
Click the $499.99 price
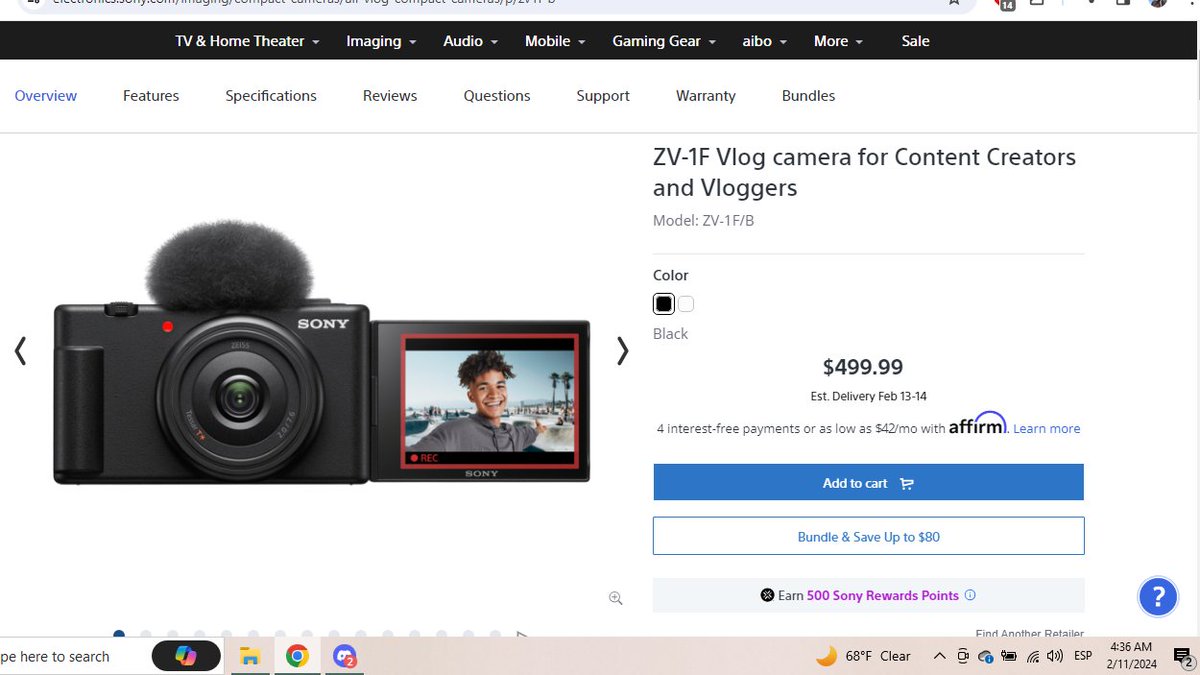coord(863,367)
